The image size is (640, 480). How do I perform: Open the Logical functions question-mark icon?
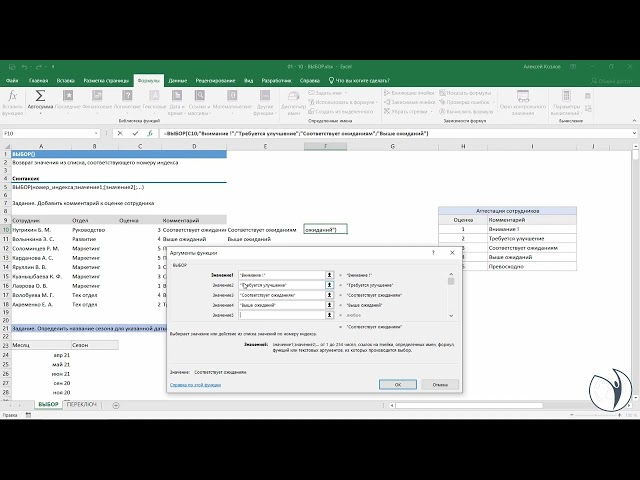[127, 96]
